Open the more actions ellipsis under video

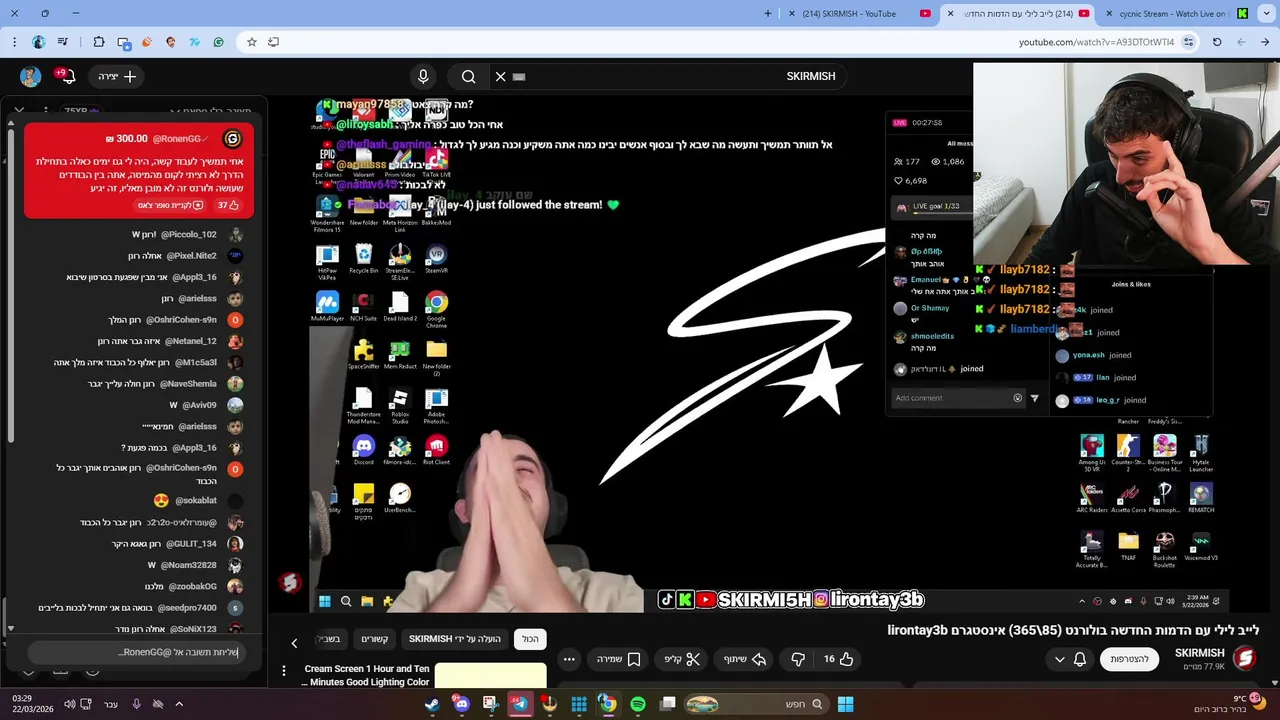click(x=569, y=659)
